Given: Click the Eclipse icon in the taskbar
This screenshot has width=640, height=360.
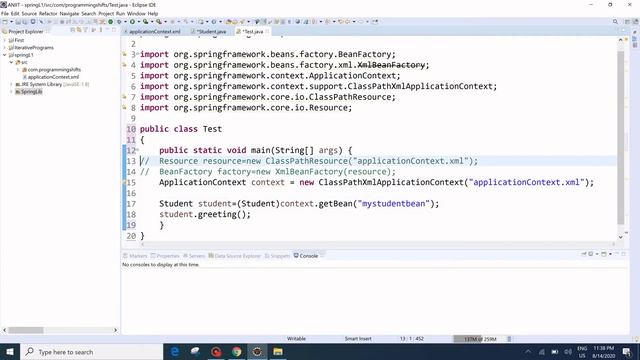Looking at the screenshot, I should [257, 351].
